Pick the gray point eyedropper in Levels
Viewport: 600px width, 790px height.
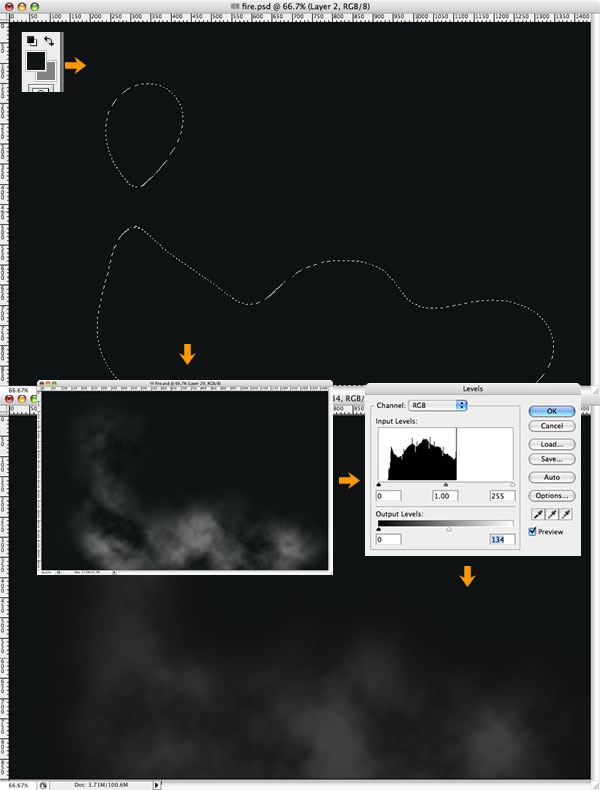click(x=552, y=514)
